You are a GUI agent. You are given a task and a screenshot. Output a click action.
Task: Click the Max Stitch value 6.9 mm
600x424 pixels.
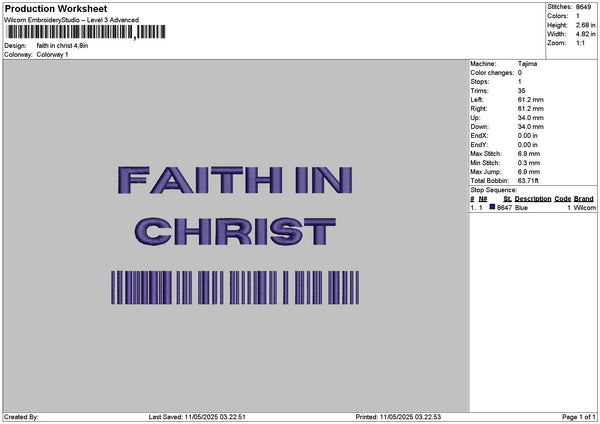point(529,154)
